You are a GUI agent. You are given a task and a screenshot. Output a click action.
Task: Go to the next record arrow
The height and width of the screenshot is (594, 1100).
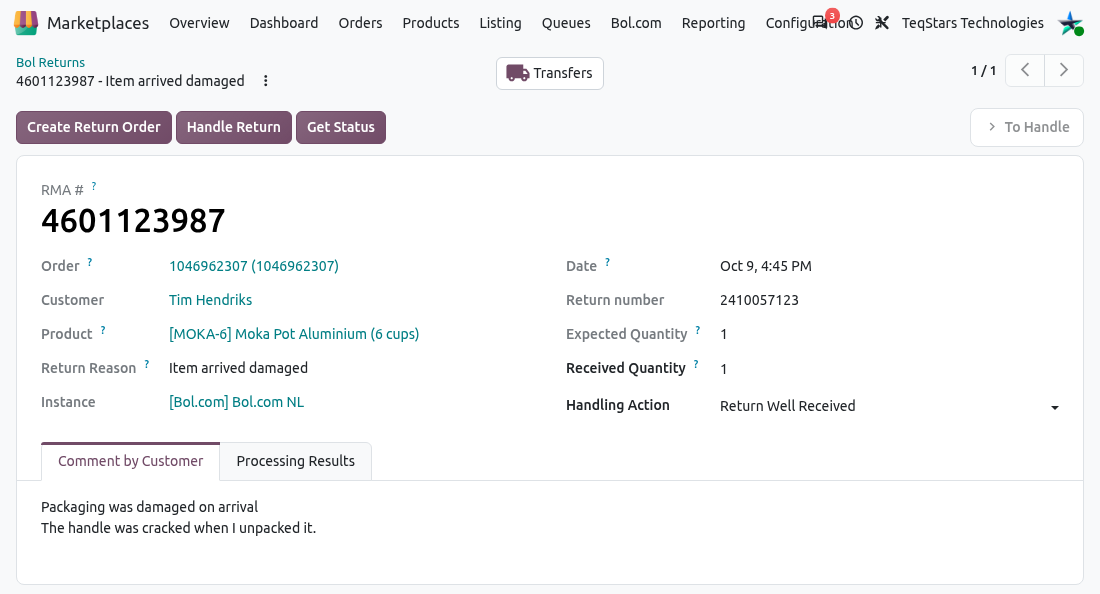[1064, 70]
